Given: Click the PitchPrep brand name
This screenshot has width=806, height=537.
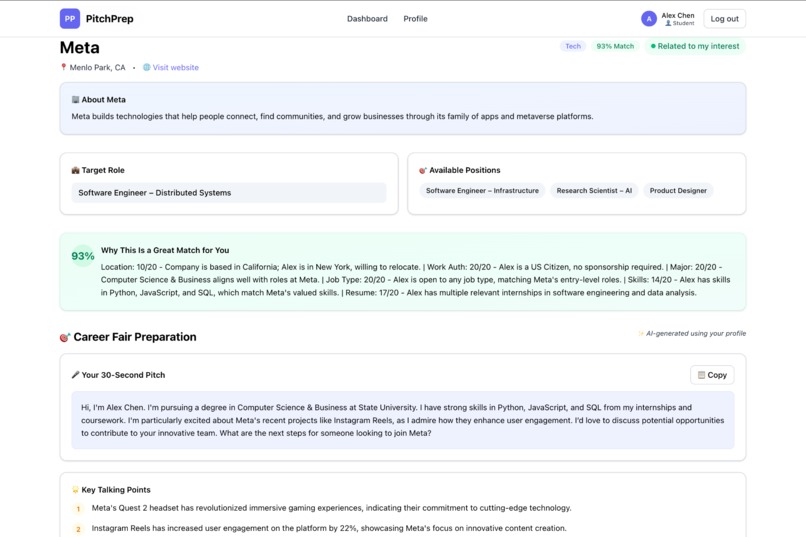Looking at the screenshot, I should coord(109,18).
